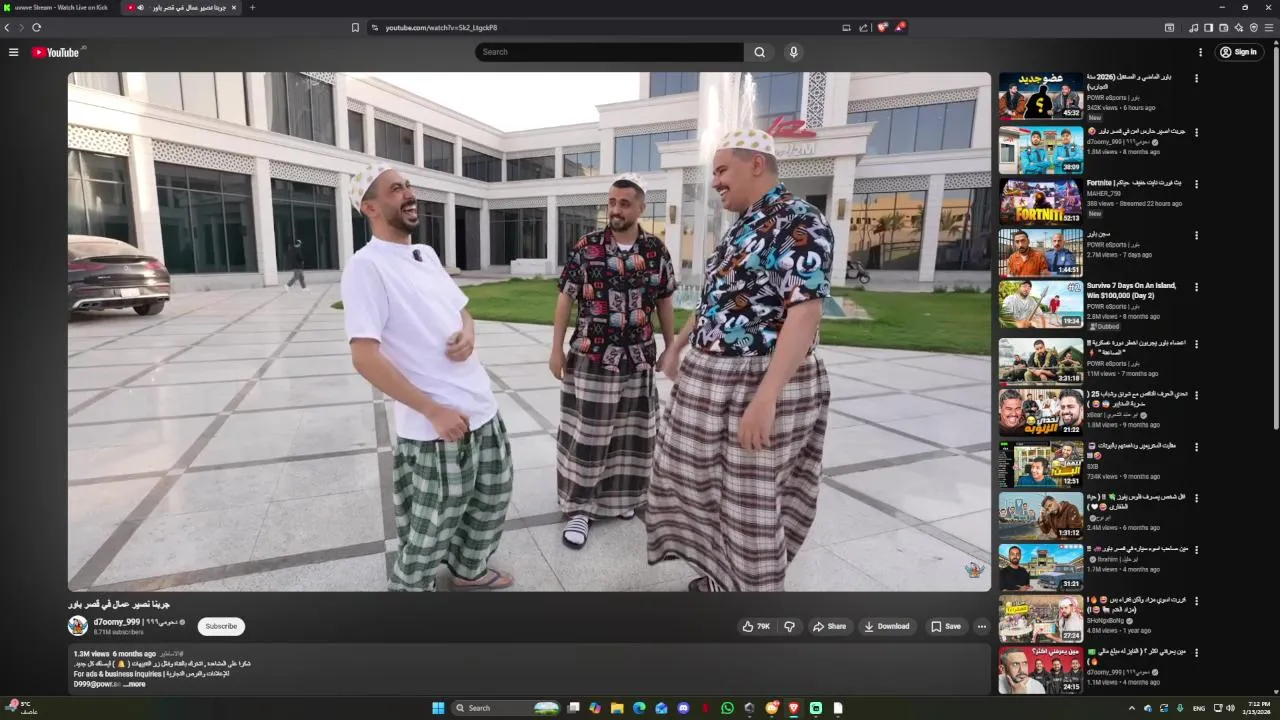The image size is (1280, 720).
Task: Click the YouTube logo to go home
Action: click(55, 52)
